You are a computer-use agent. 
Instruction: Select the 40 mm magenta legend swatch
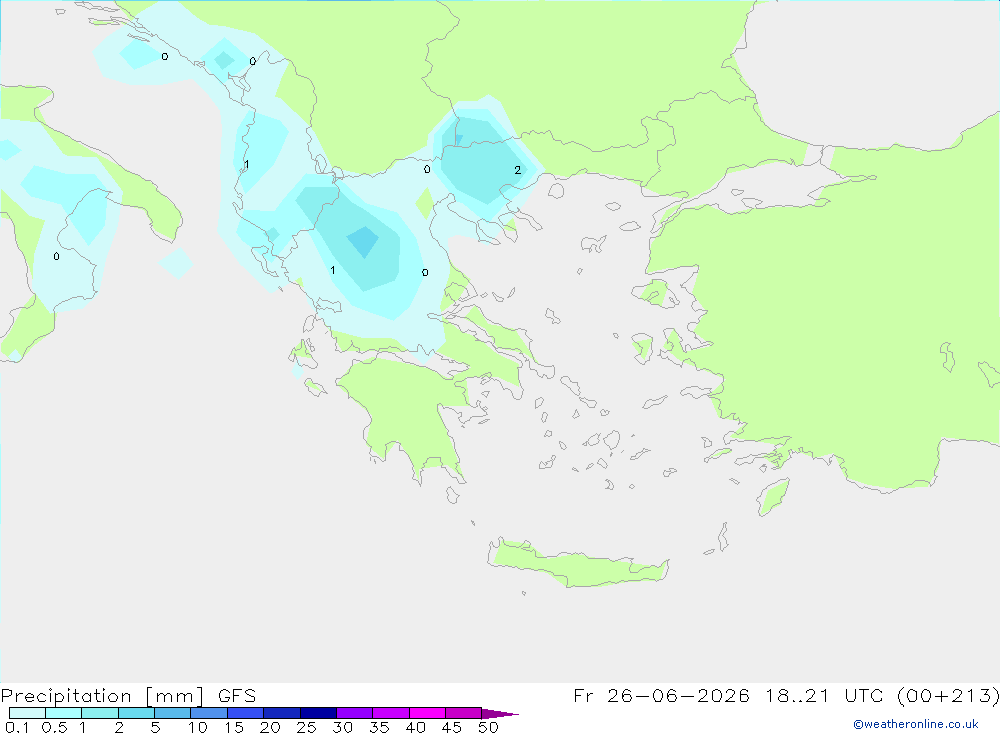click(427, 713)
